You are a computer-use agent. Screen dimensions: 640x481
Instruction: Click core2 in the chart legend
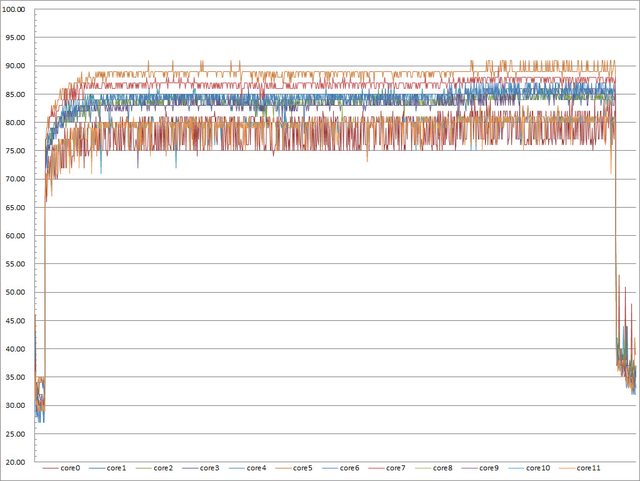[163, 468]
